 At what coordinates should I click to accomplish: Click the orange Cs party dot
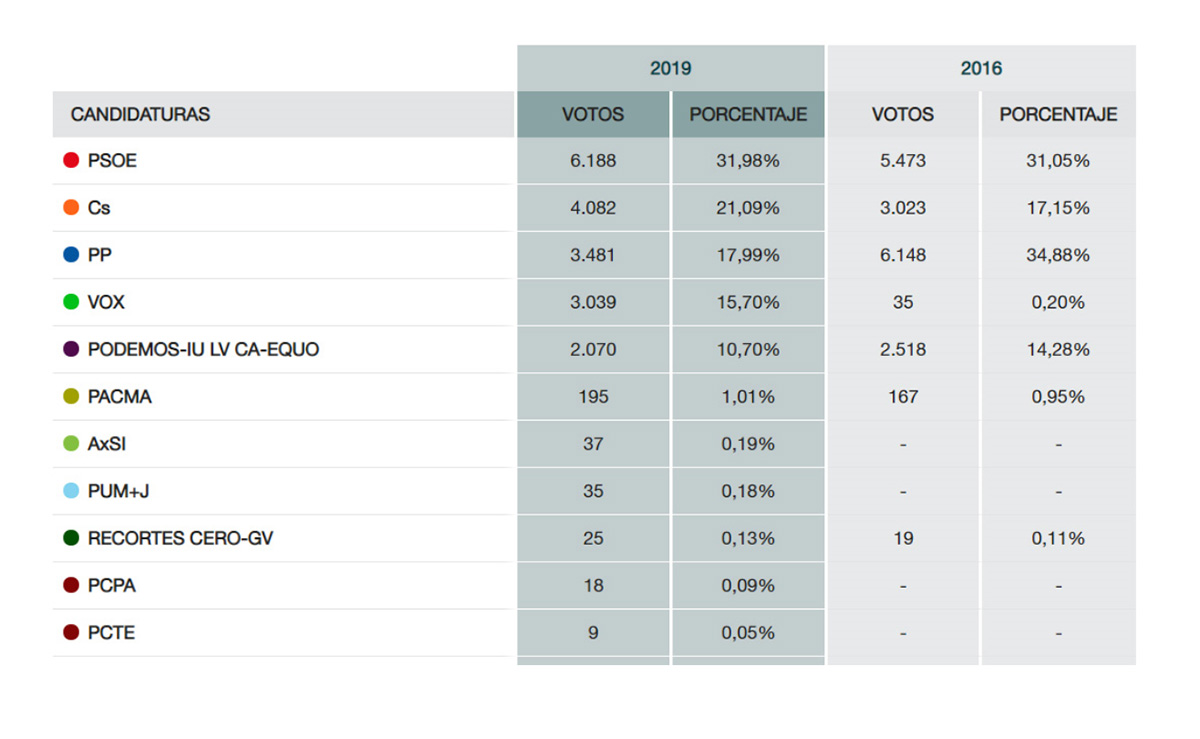coord(71,208)
